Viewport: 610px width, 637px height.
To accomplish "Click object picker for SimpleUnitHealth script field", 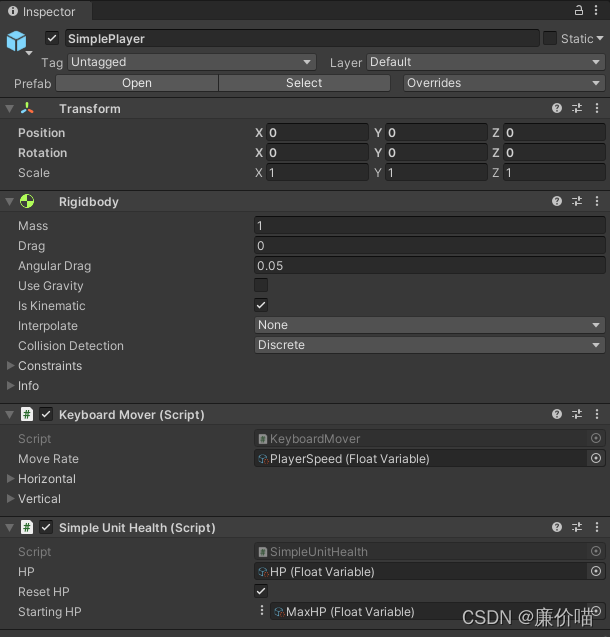I will 595,551.
